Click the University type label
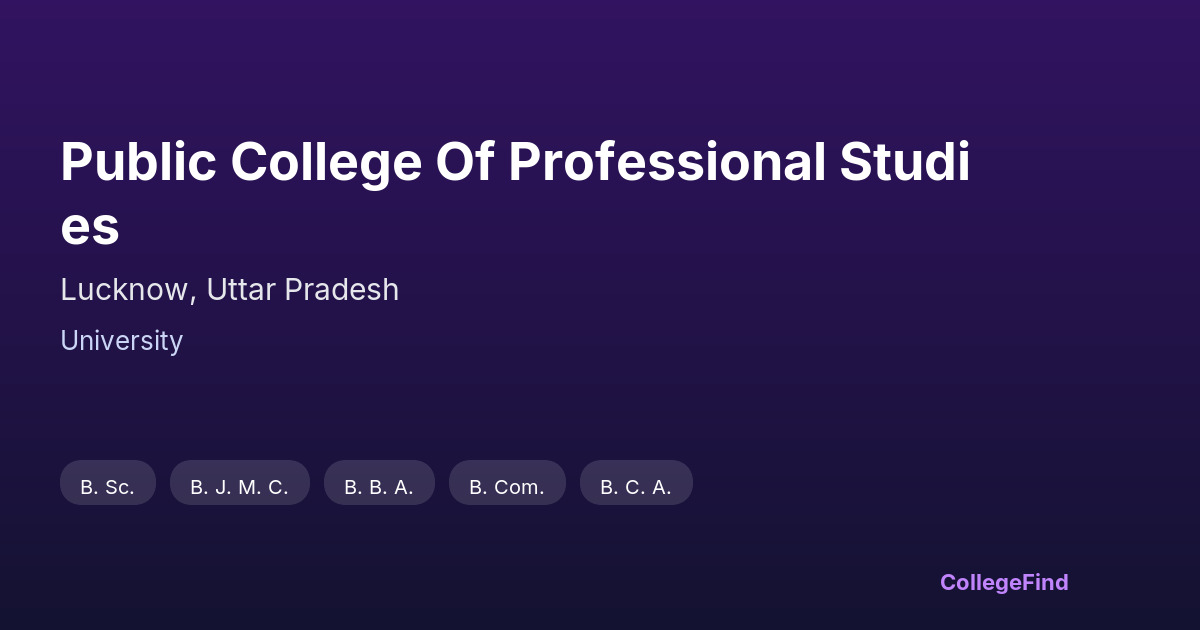Screen dimensions: 1200x630 121,341
